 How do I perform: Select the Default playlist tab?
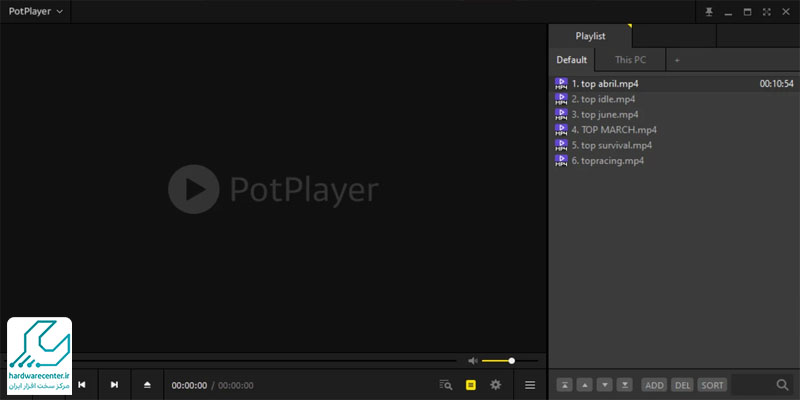point(571,60)
